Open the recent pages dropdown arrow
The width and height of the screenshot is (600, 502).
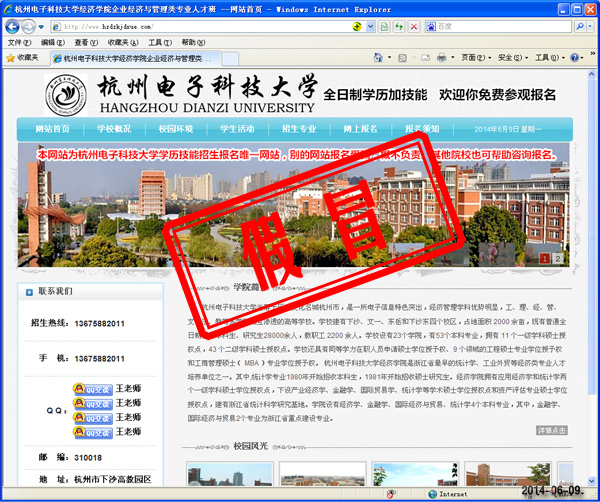[x=41, y=27]
